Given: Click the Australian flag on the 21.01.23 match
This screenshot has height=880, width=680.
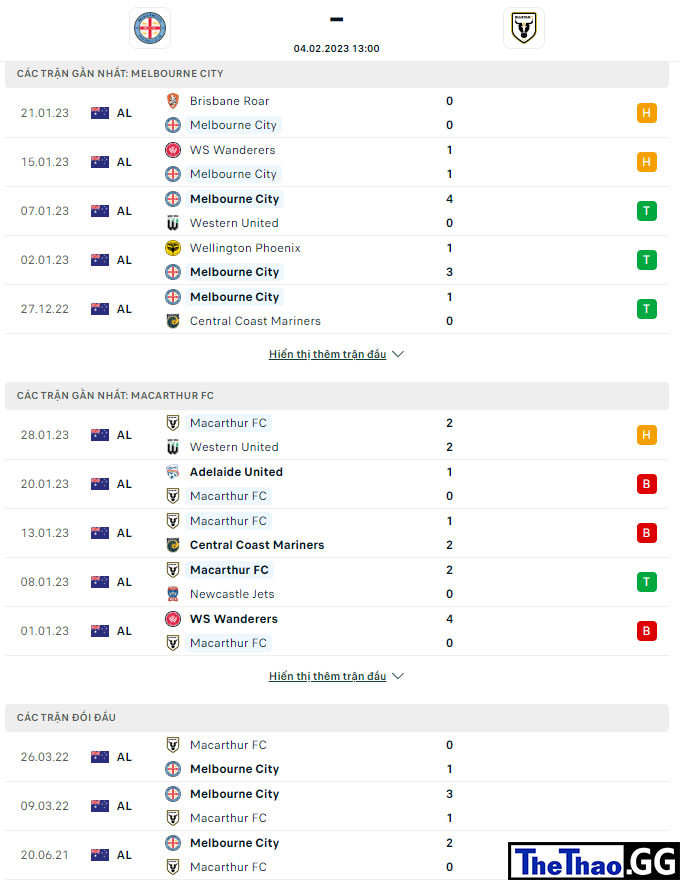Looking at the screenshot, I should (100, 113).
